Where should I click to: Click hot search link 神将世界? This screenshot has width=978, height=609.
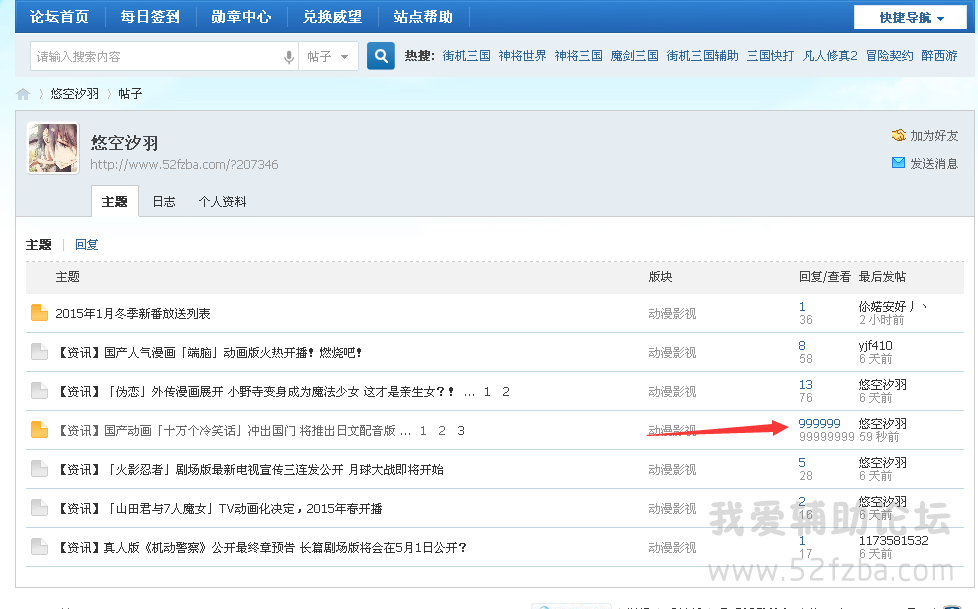(523, 56)
